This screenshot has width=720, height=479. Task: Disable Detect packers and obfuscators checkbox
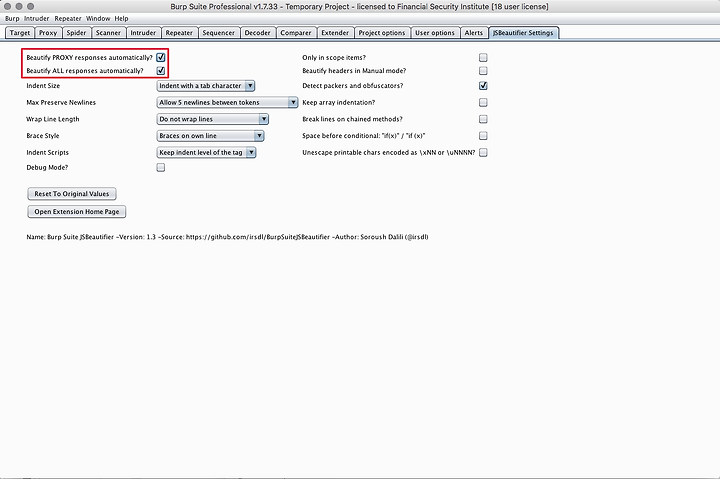(483, 86)
